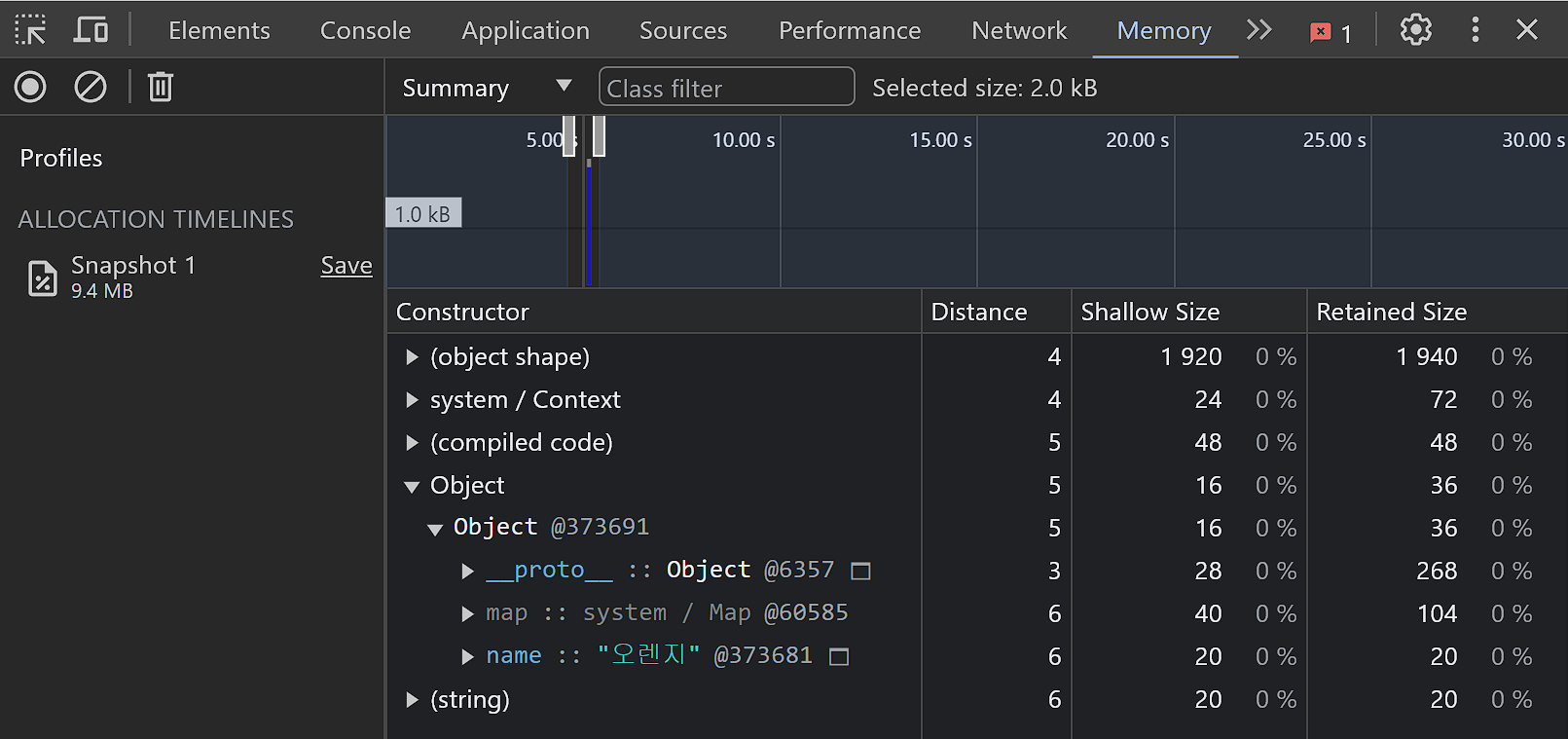Expand the (string) constructor row

412,700
